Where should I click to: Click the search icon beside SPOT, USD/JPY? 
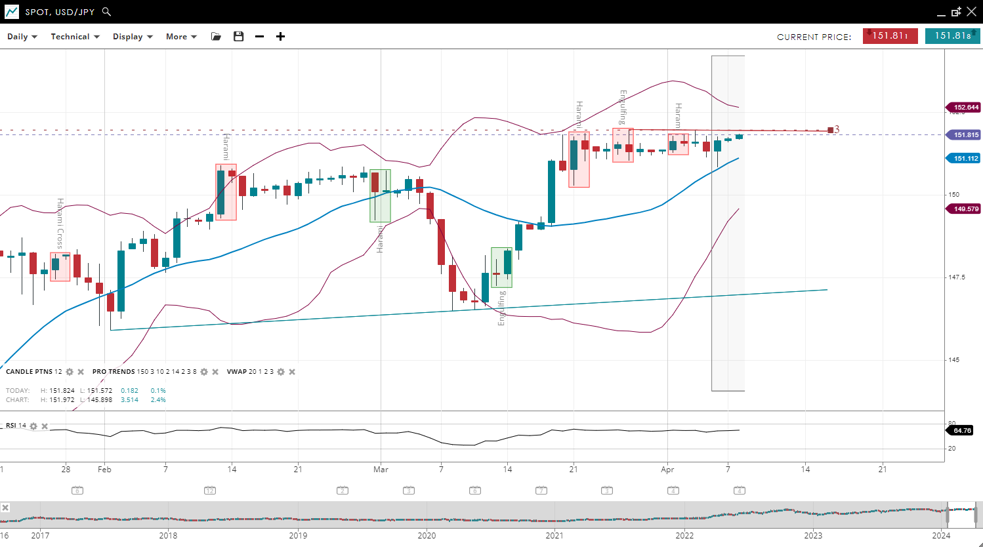106,12
